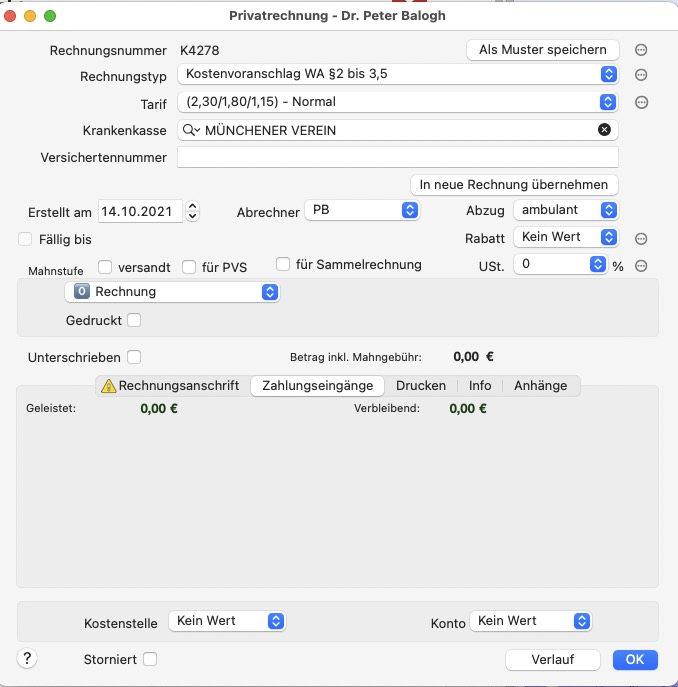Enable the Fällig bis checkbox
The width and height of the screenshot is (678, 687).
(25, 239)
